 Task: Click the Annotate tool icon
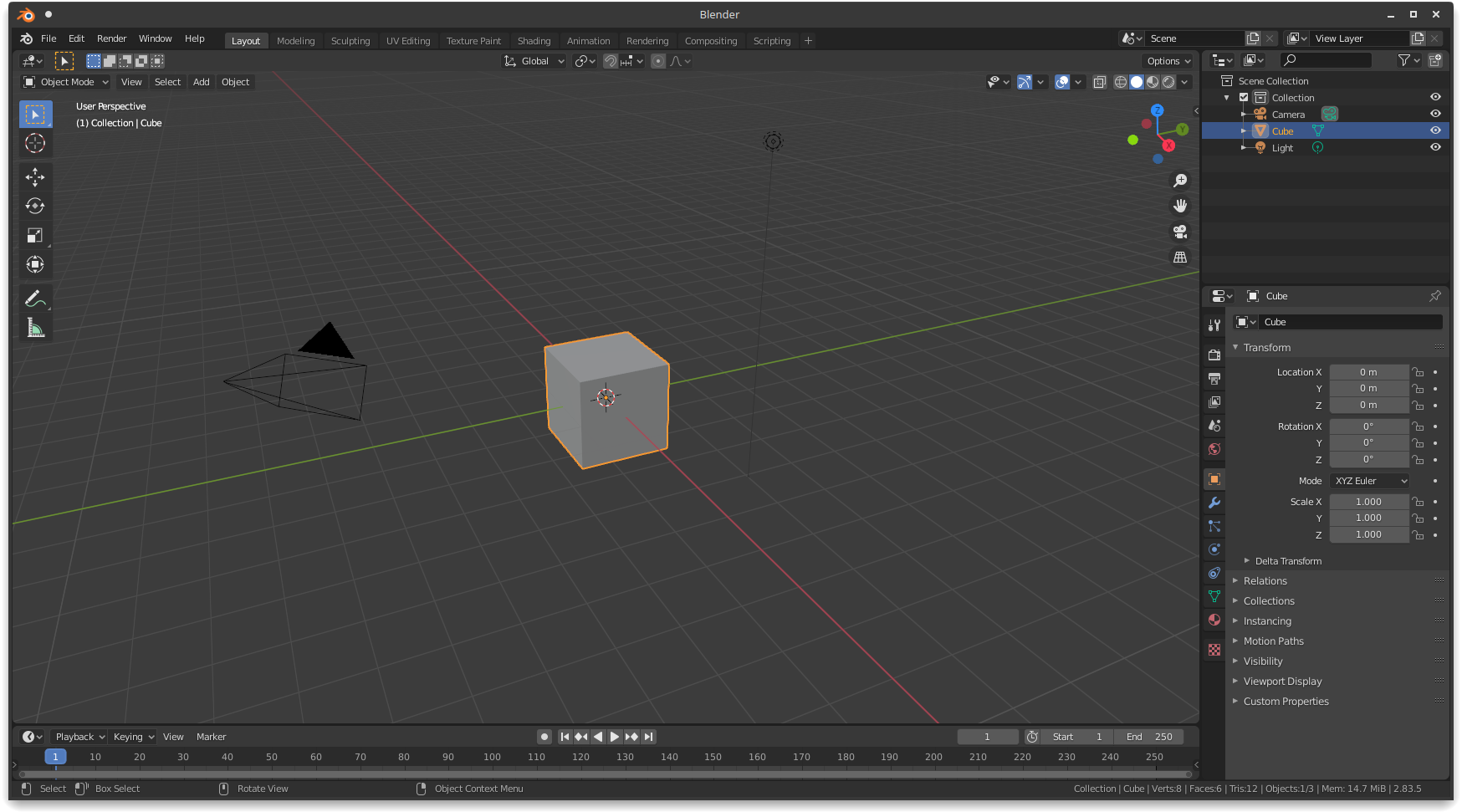pos(35,298)
